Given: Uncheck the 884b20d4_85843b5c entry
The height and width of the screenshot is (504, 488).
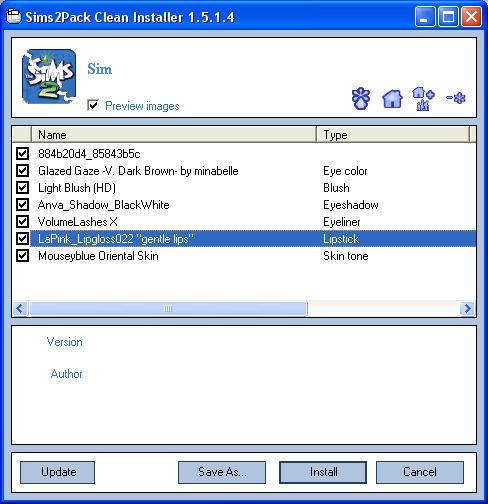Looking at the screenshot, I should 22,154.
